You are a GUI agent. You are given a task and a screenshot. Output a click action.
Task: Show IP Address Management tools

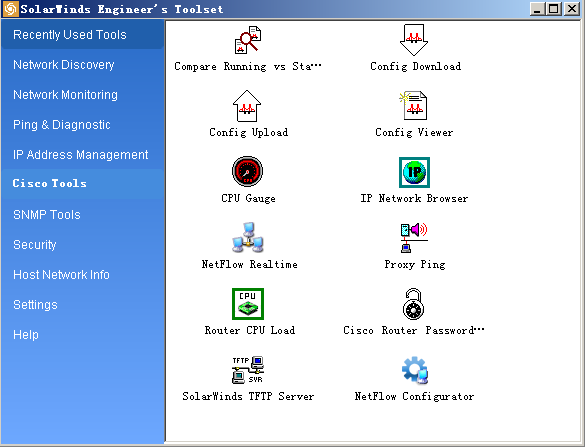click(x=82, y=154)
